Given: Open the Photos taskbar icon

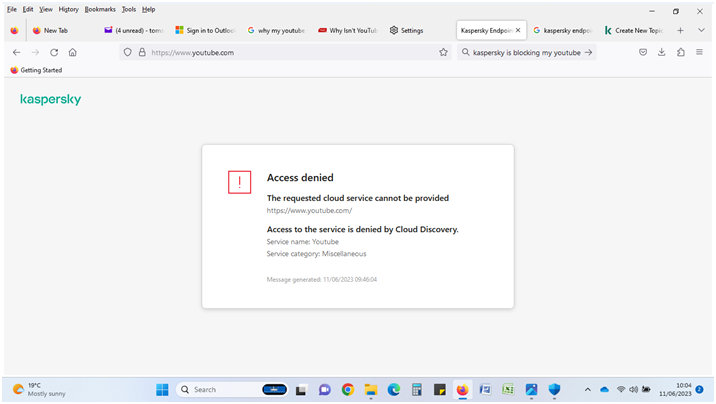Looking at the screenshot, I should (531, 389).
